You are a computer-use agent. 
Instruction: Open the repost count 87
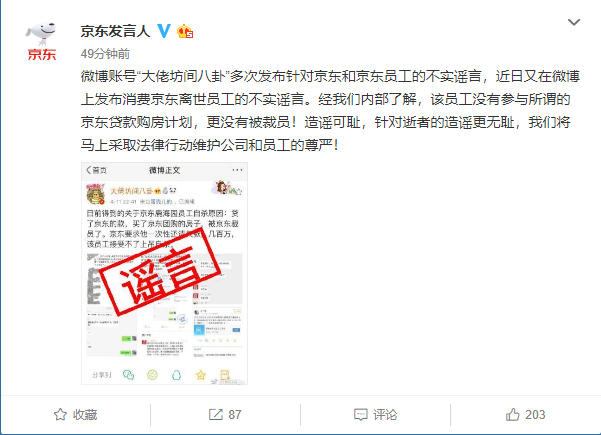pyautogui.click(x=235, y=414)
